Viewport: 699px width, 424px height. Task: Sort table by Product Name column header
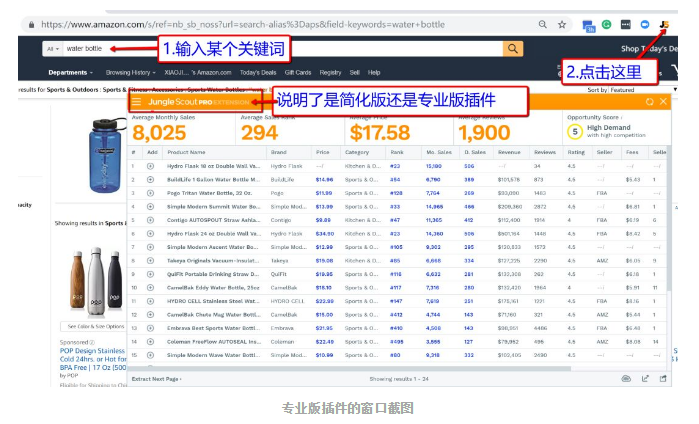[x=186, y=152]
